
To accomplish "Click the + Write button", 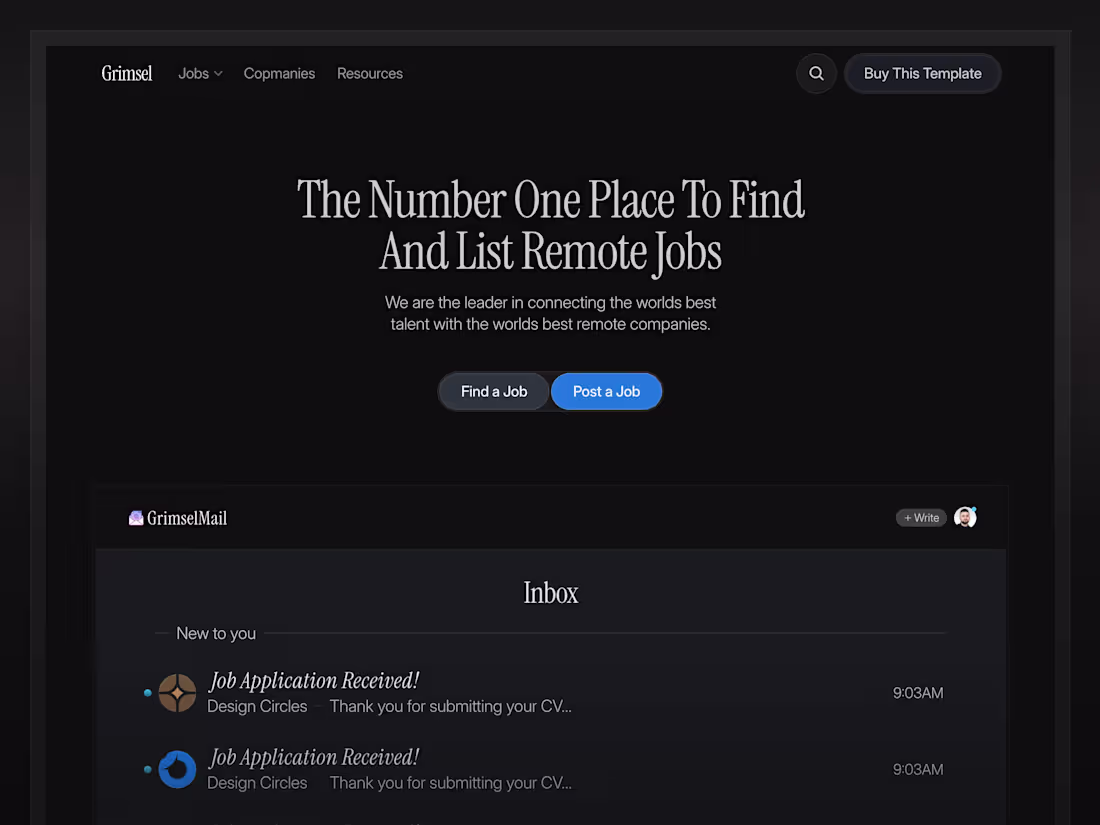I will (x=921, y=518).
